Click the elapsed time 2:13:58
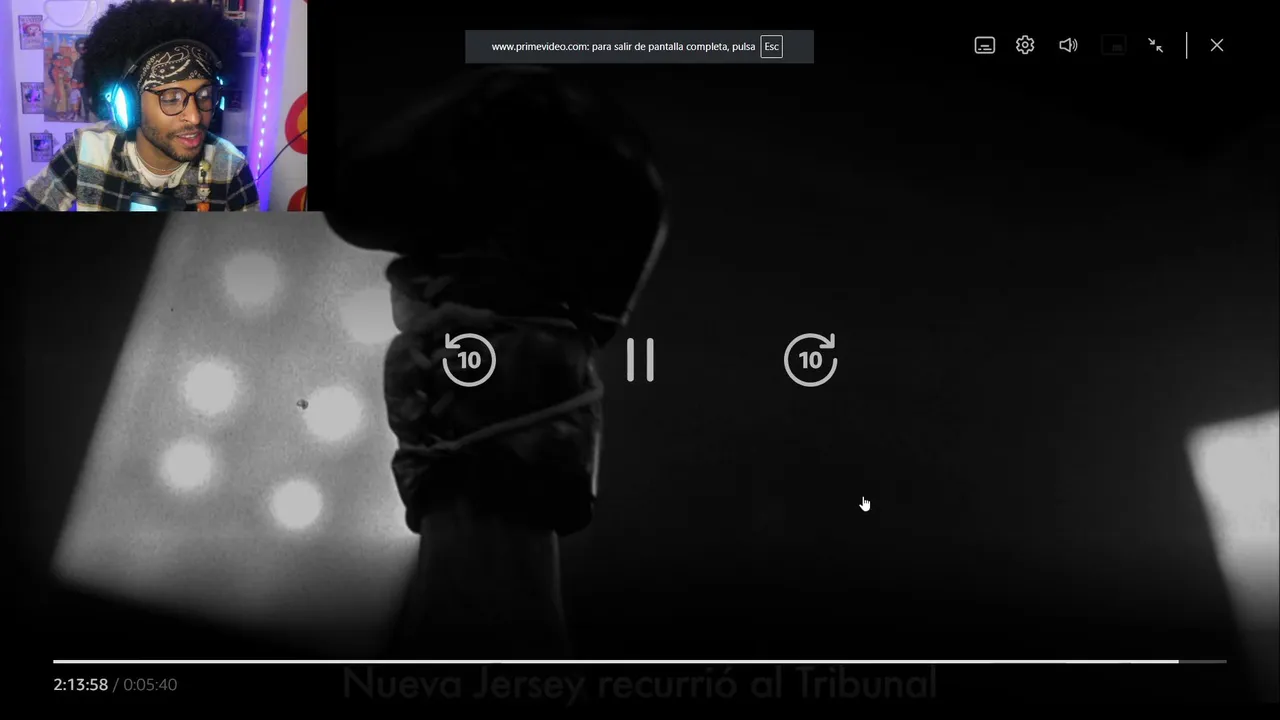The width and height of the screenshot is (1280, 720). click(x=80, y=685)
